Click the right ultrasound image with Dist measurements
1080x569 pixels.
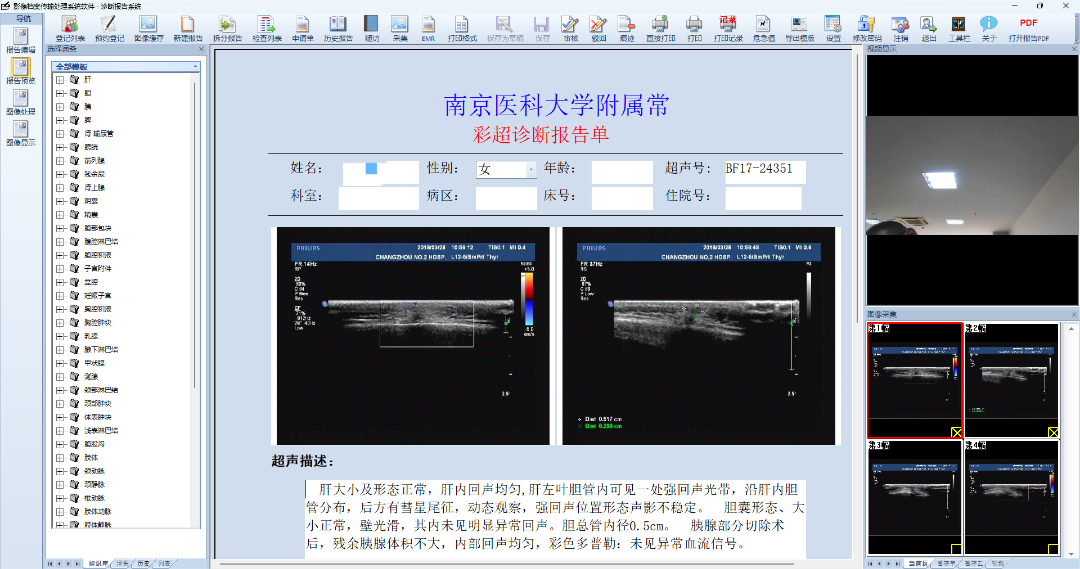point(698,336)
